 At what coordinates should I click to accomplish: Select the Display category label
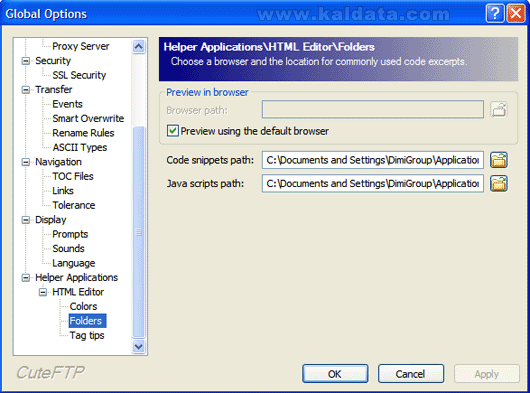(x=51, y=220)
